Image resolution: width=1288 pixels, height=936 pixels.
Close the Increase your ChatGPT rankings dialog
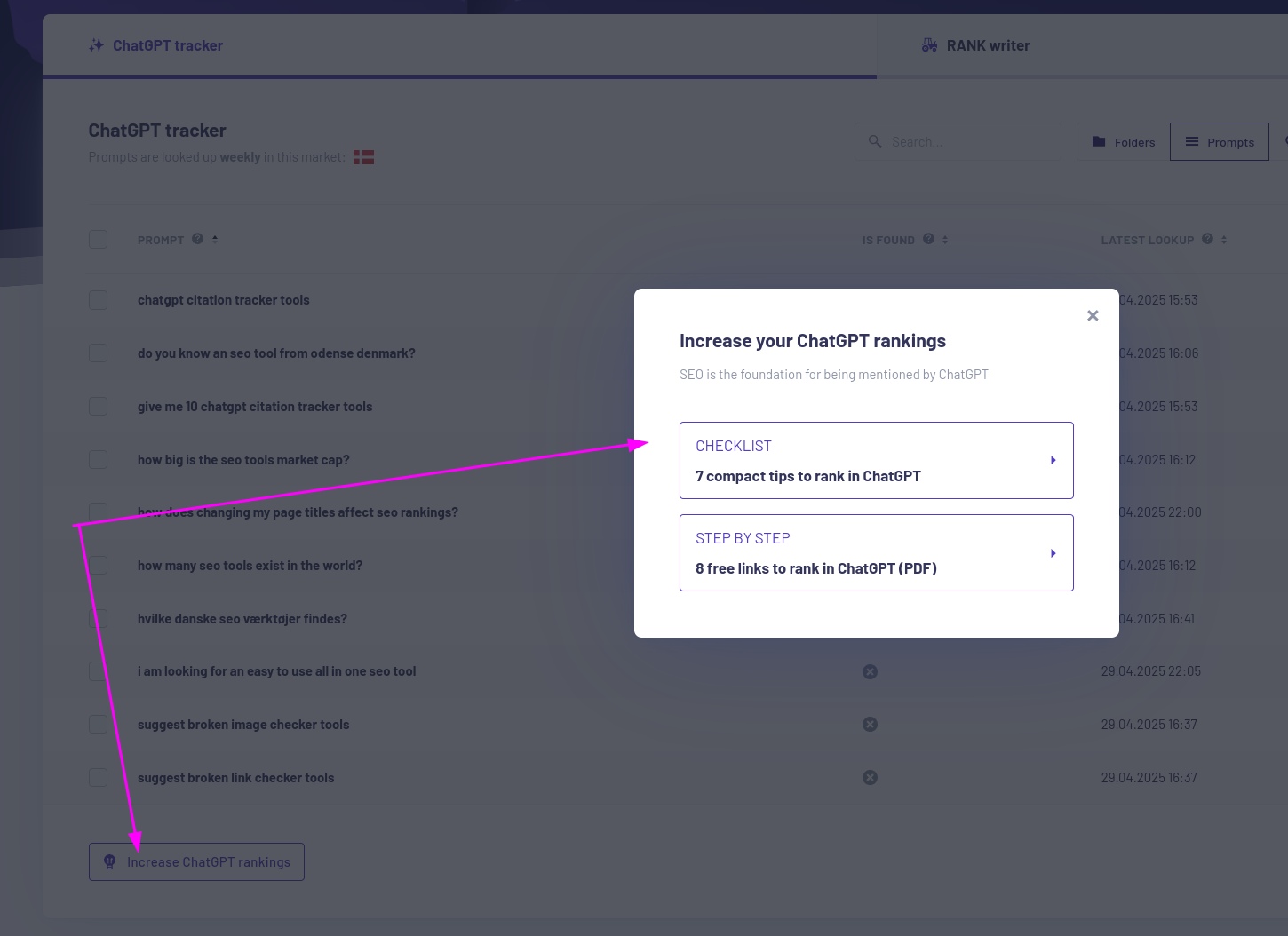[1093, 316]
